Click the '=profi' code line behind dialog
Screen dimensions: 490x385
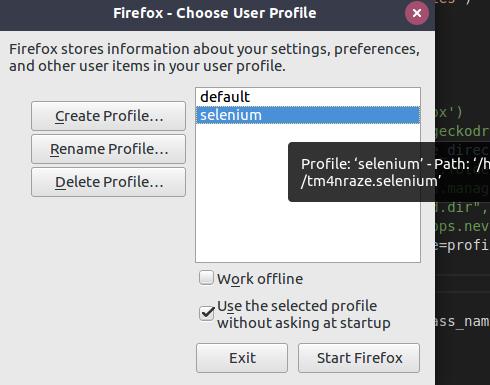point(462,245)
